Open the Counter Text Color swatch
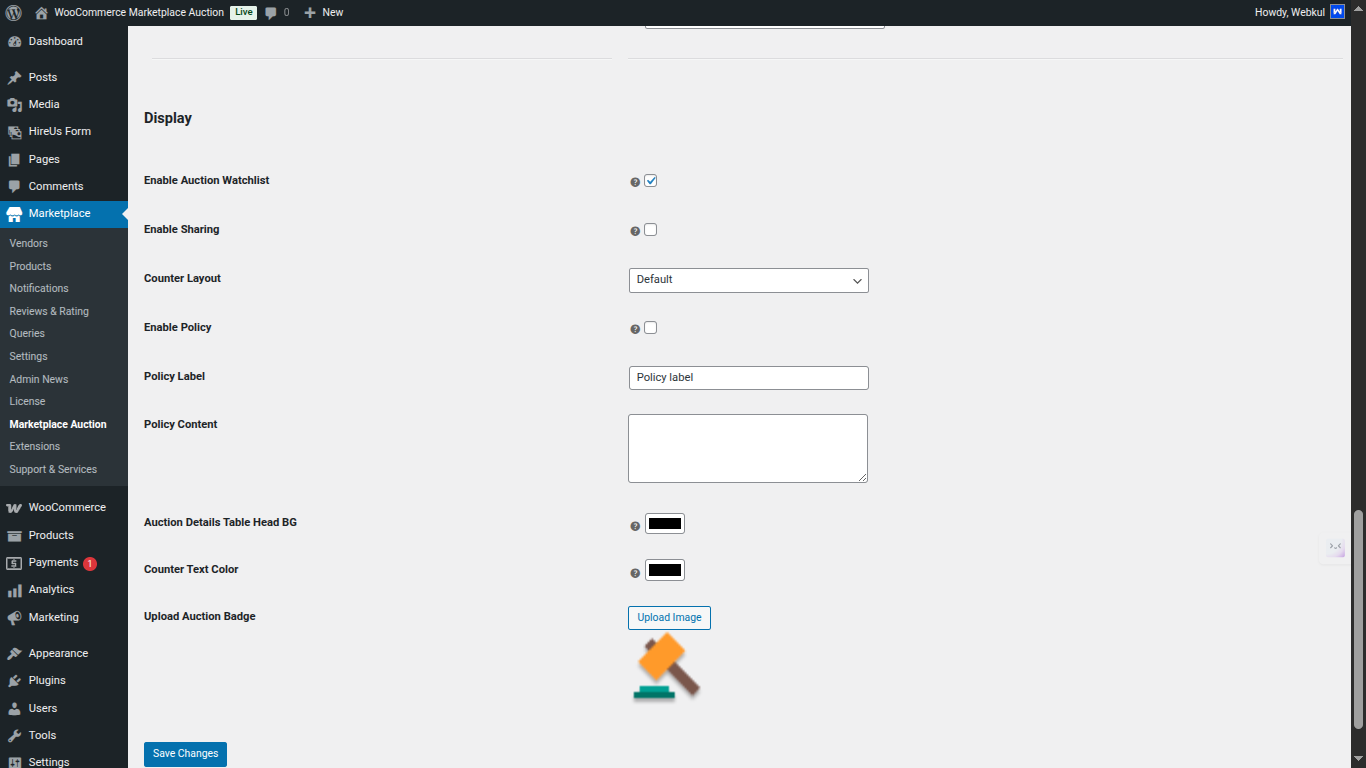 pos(664,570)
